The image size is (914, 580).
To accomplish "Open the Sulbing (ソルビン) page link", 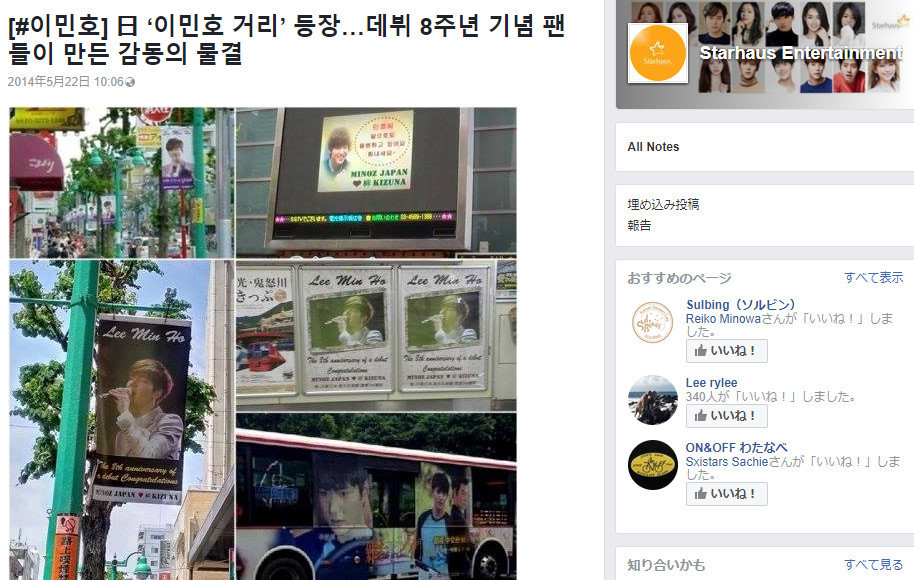I will (x=740, y=305).
